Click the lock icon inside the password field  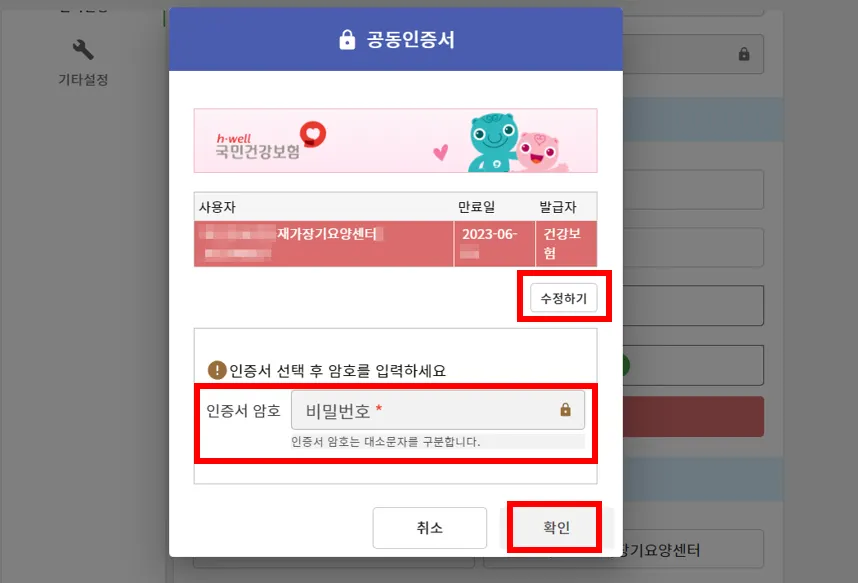tap(565, 409)
